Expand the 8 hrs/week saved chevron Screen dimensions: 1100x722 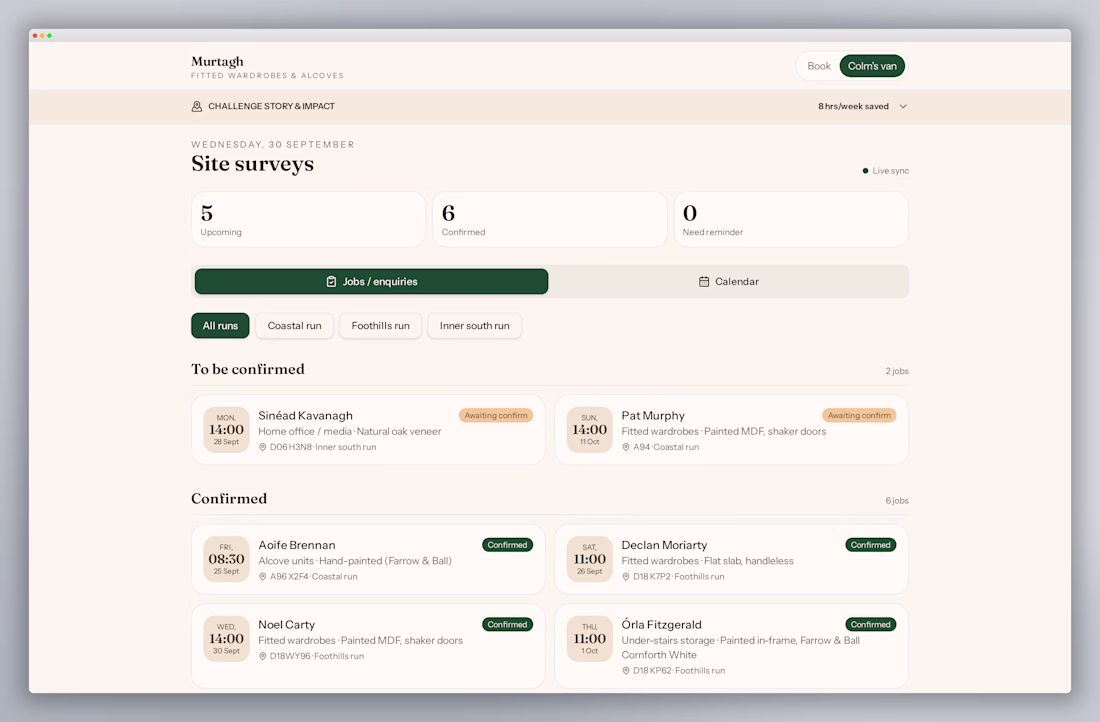click(903, 107)
